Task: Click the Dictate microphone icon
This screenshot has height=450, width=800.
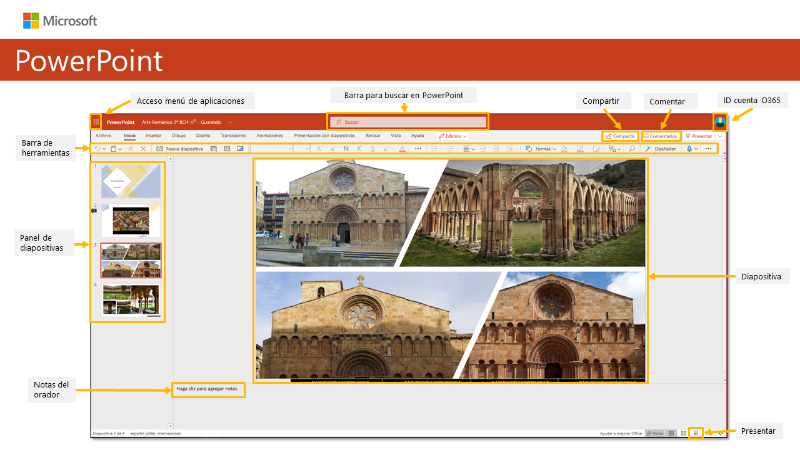Action: click(689, 148)
